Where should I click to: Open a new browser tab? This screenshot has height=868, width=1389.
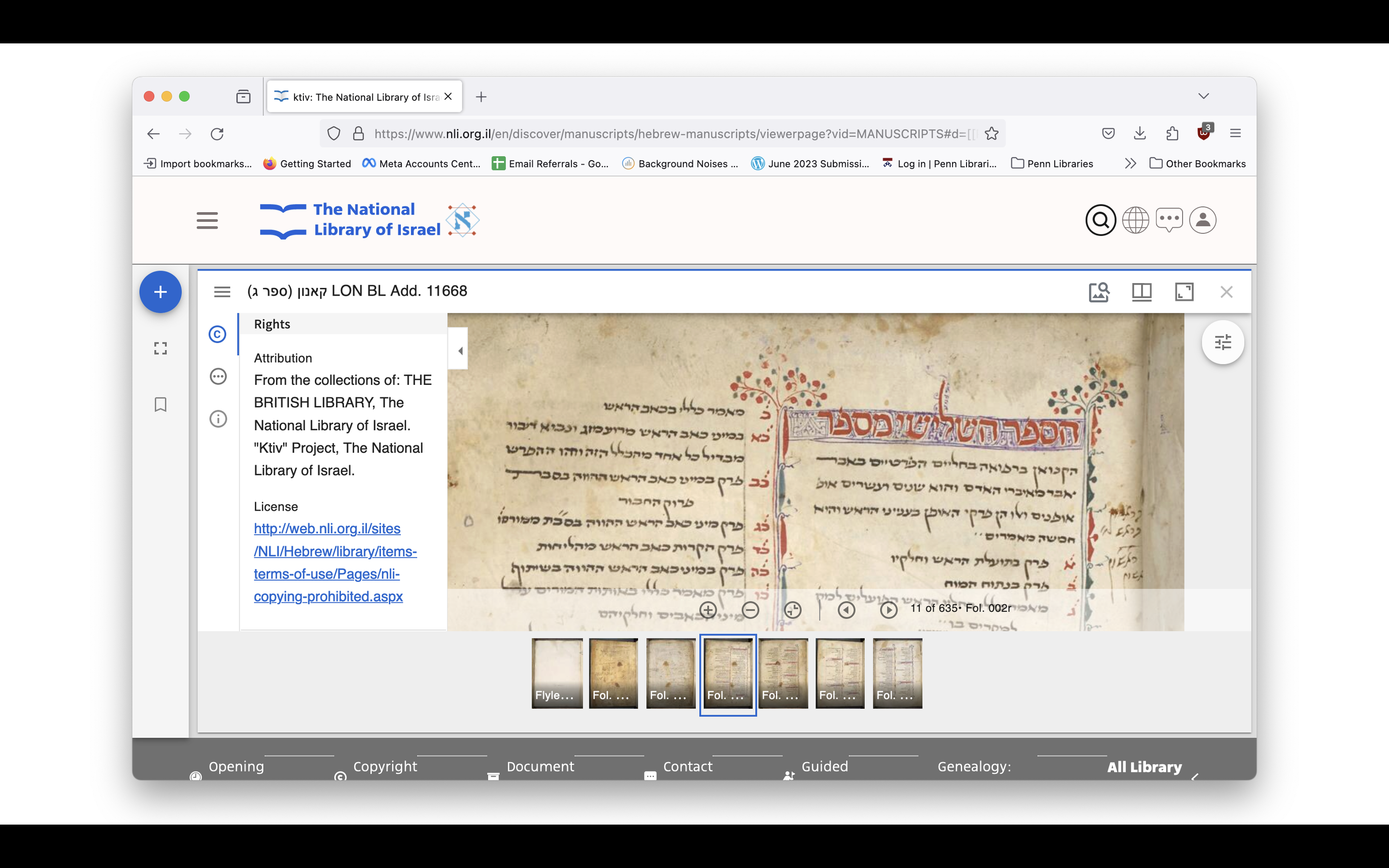481,97
